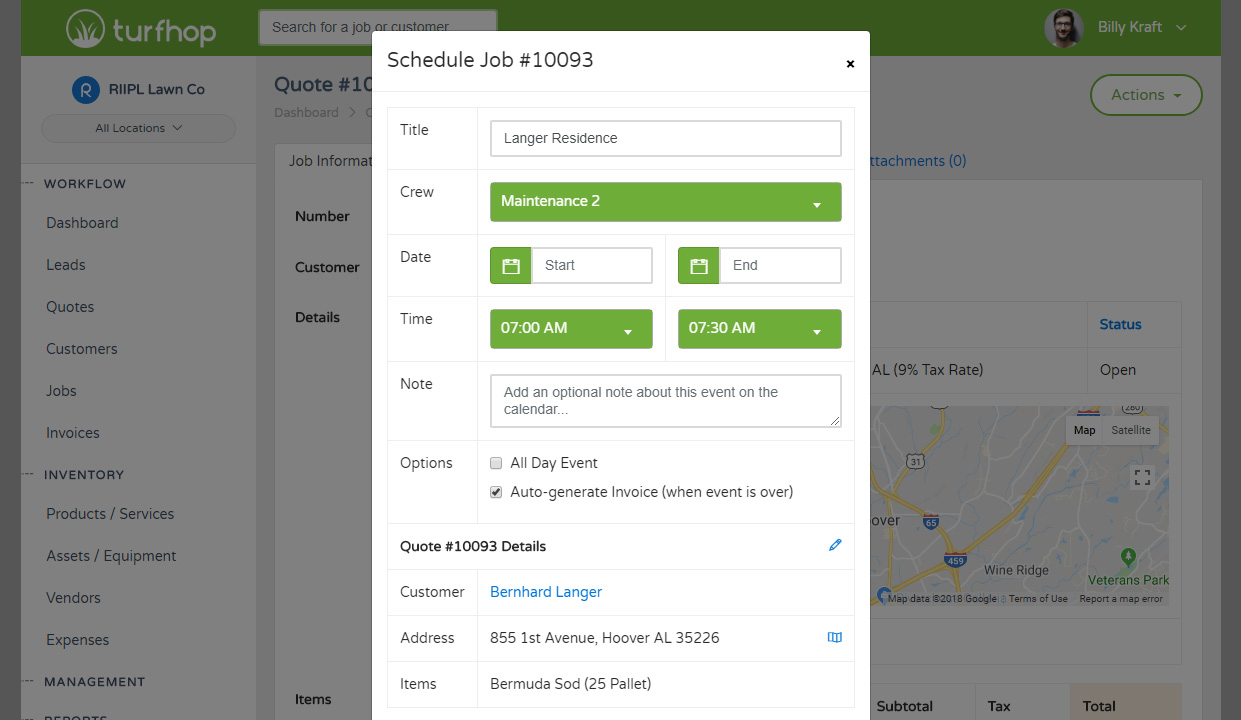Open customer Bernhard Langer link

point(545,591)
